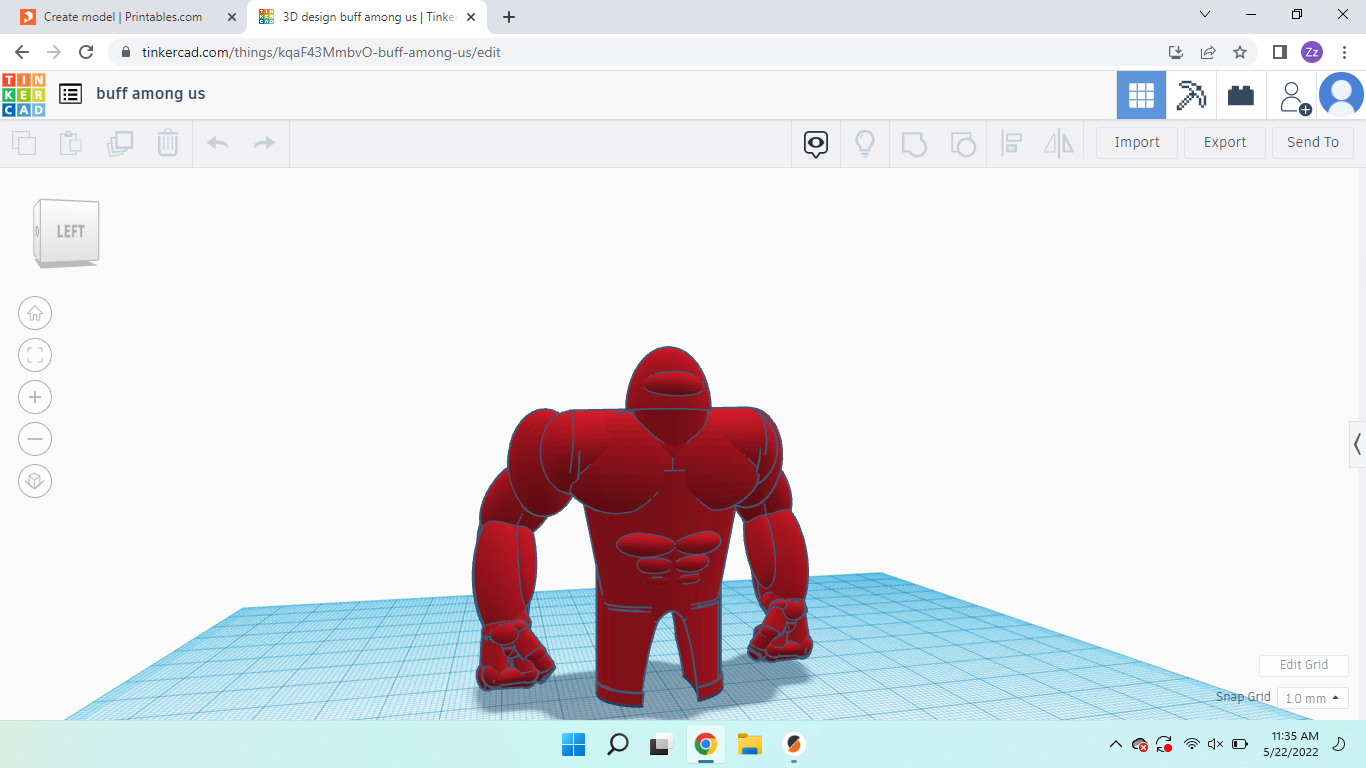The image size is (1366, 768).
Task: Toggle perspective/orthographic view cube icon
Action: 35,481
